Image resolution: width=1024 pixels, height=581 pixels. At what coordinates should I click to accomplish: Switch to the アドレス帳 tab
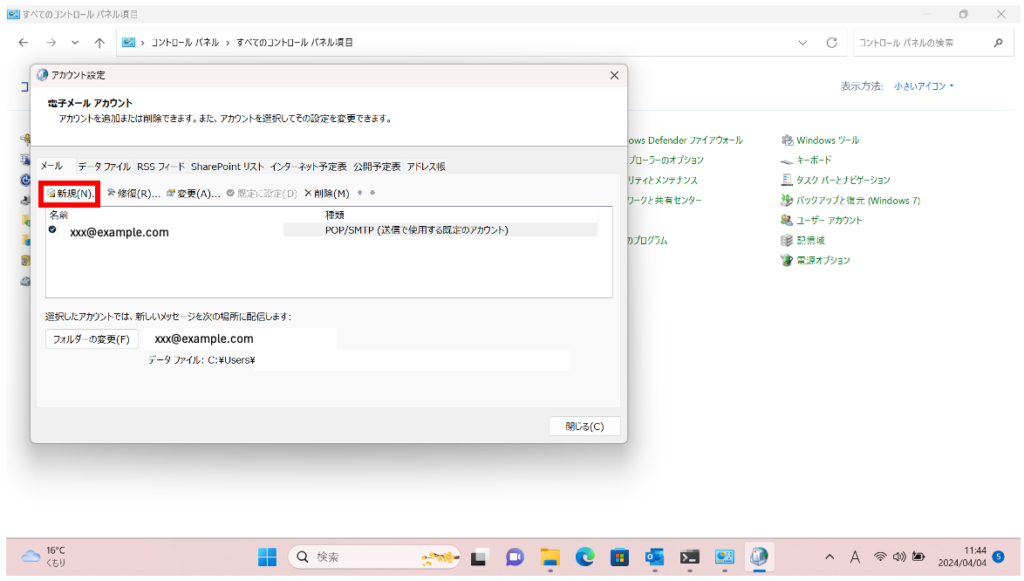426,166
